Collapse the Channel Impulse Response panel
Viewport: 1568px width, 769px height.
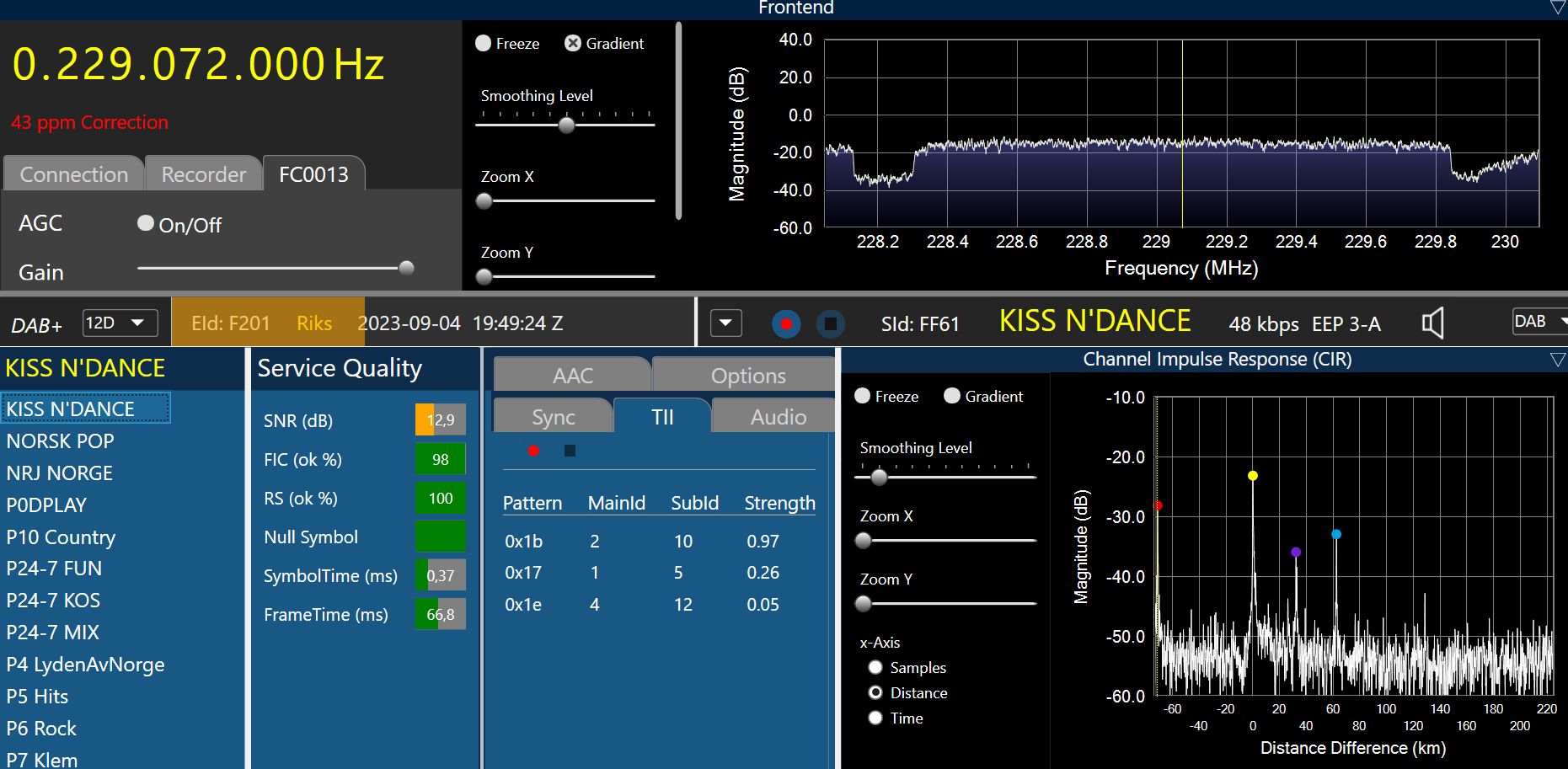click(x=1558, y=360)
